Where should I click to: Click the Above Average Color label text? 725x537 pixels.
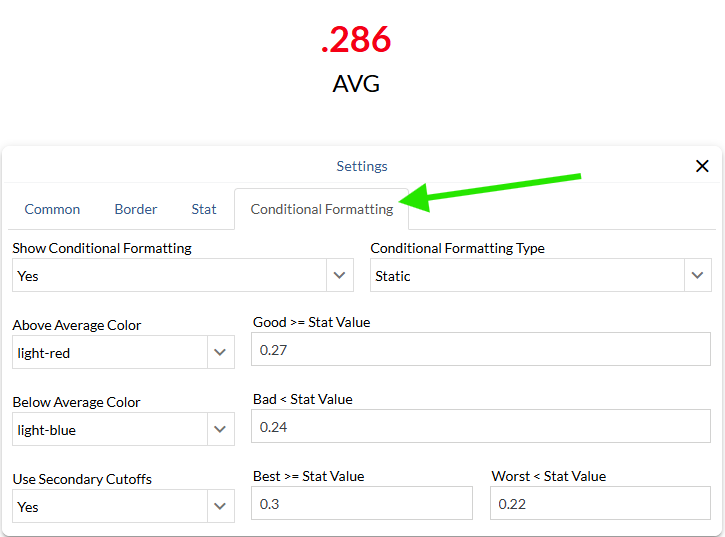tap(77, 325)
